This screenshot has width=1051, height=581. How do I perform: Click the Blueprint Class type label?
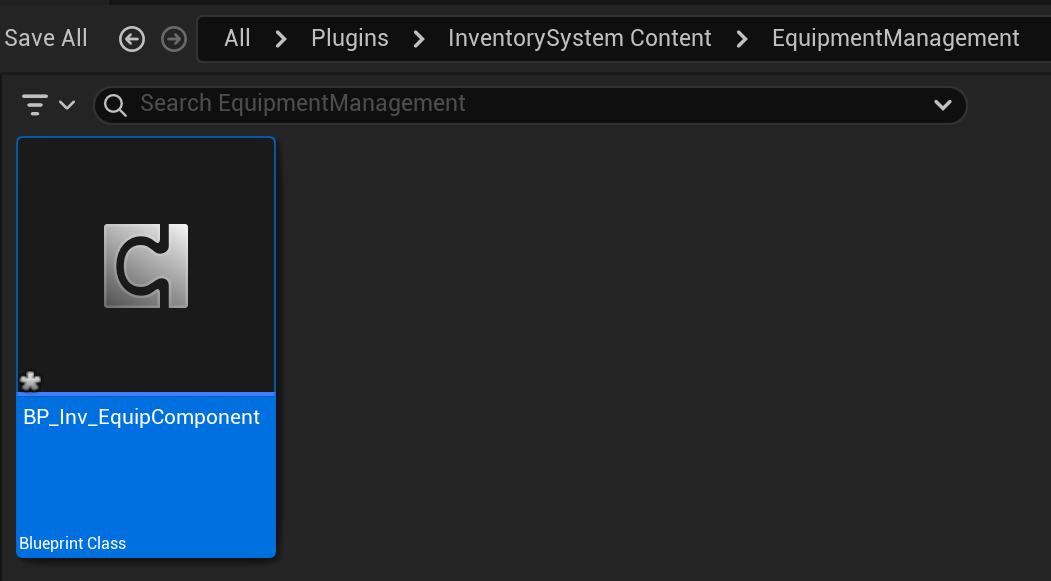point(73,544)
